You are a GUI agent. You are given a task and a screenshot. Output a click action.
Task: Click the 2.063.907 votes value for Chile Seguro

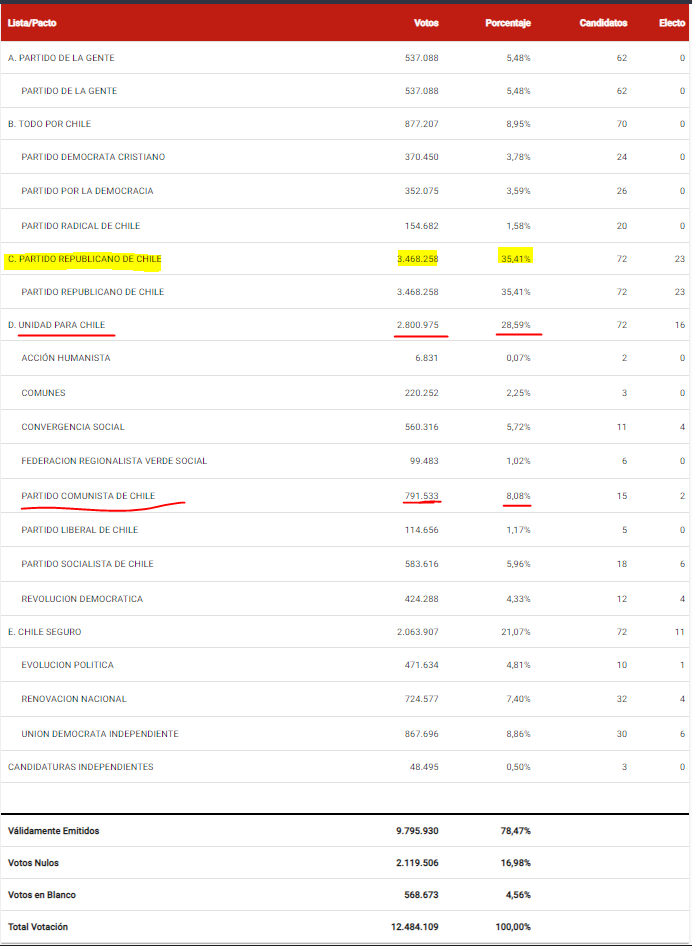417,632
